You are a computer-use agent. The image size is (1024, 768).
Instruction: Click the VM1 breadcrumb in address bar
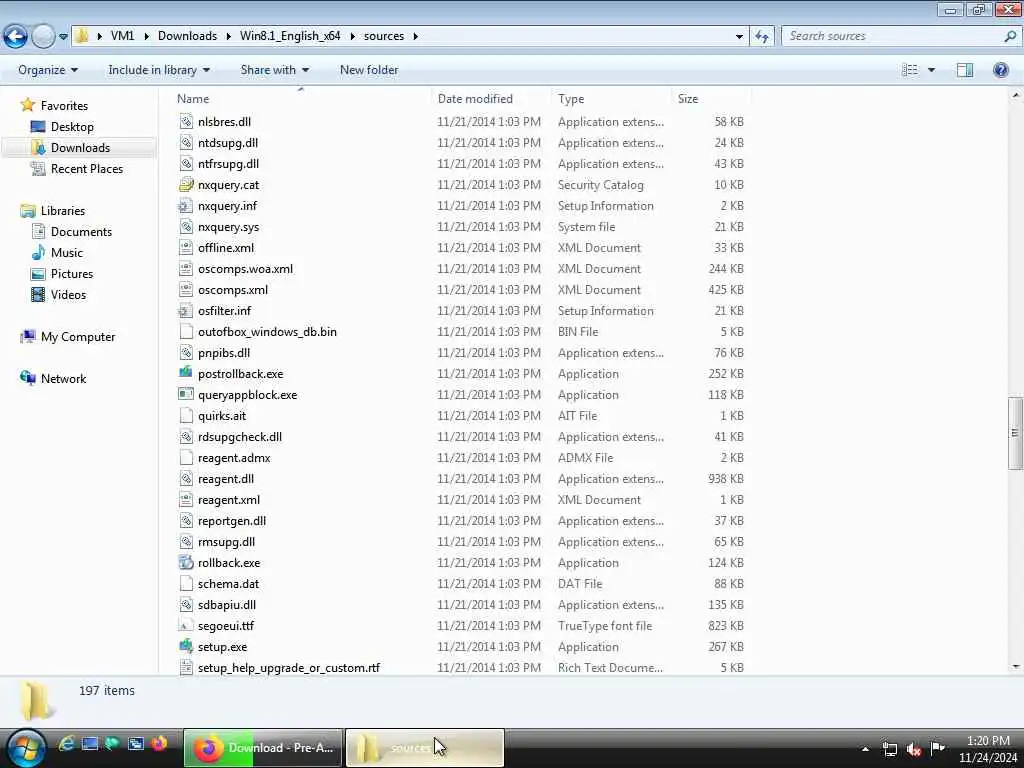click(122, 36)
